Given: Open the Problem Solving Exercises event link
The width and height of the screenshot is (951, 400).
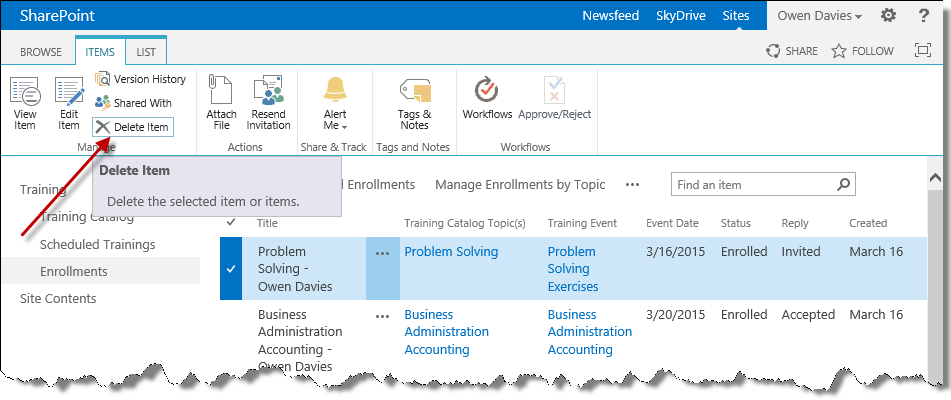Looking at the screenshot, I should (573, 268).
